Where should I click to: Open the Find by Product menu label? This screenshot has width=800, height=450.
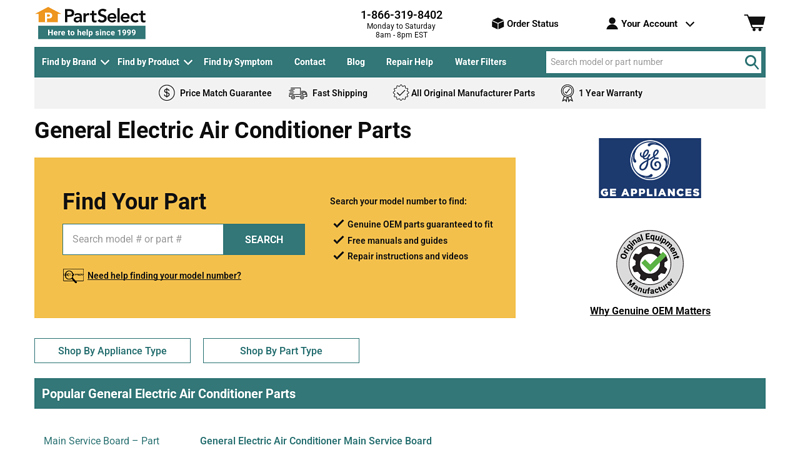point(148,62)
